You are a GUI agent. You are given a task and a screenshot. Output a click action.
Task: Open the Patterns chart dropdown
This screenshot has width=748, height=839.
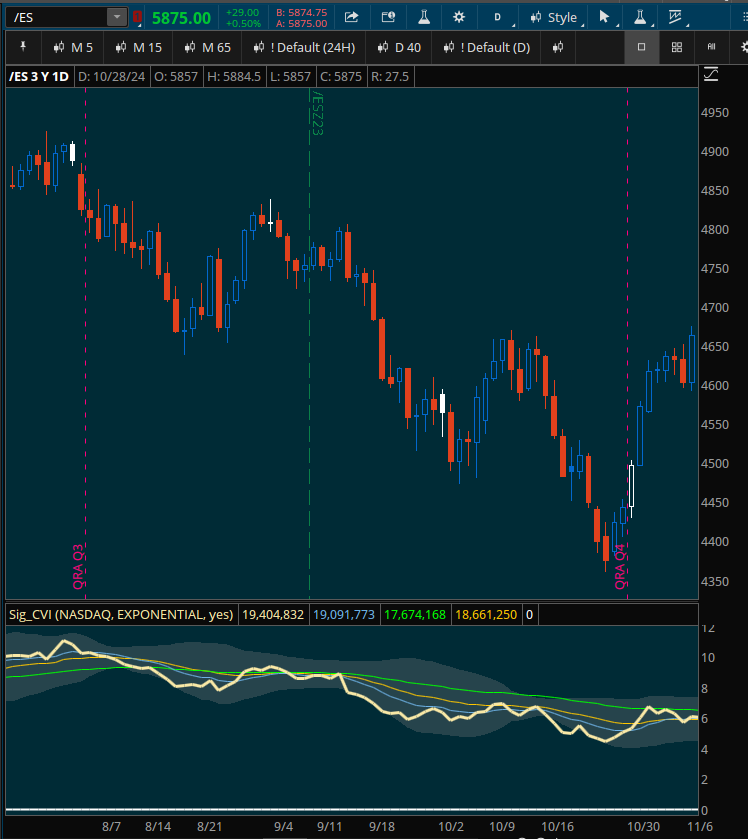(676, 17)
